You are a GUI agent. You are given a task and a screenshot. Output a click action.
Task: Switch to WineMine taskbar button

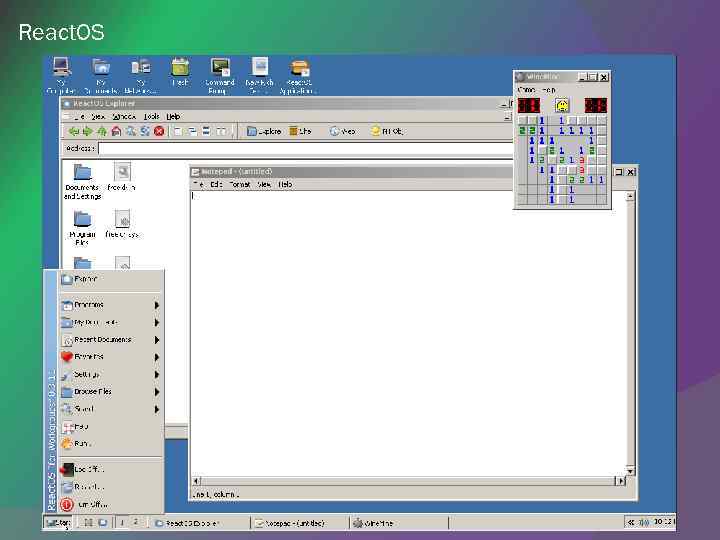[399, 523]
